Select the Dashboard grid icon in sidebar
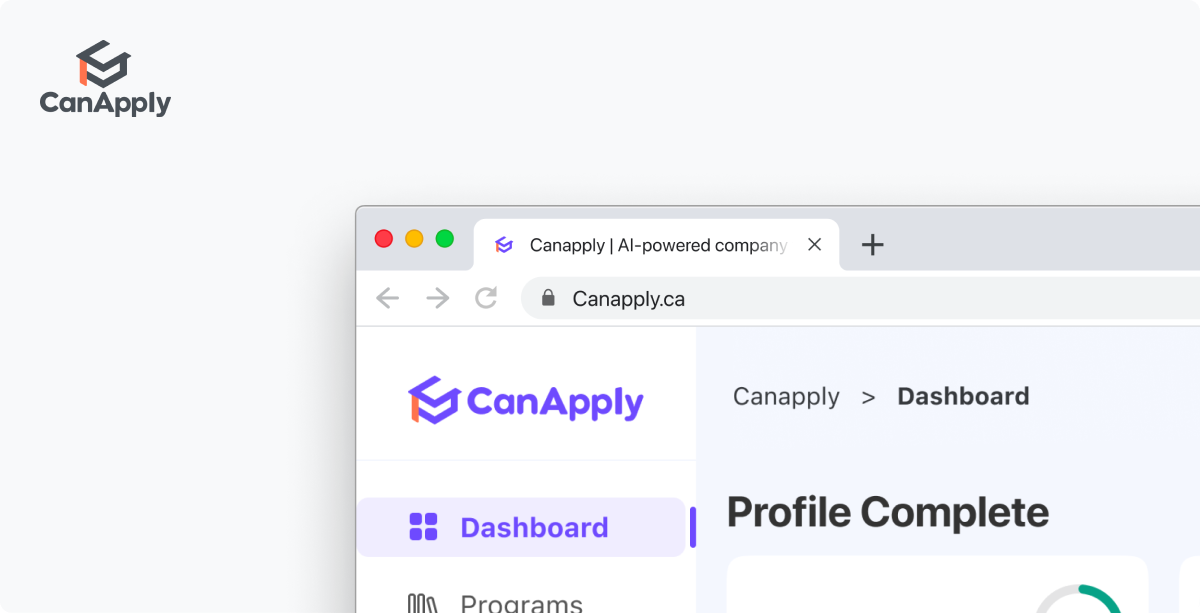The height and width of the screenshot is (613, 1200). click(x=425, y=526)
